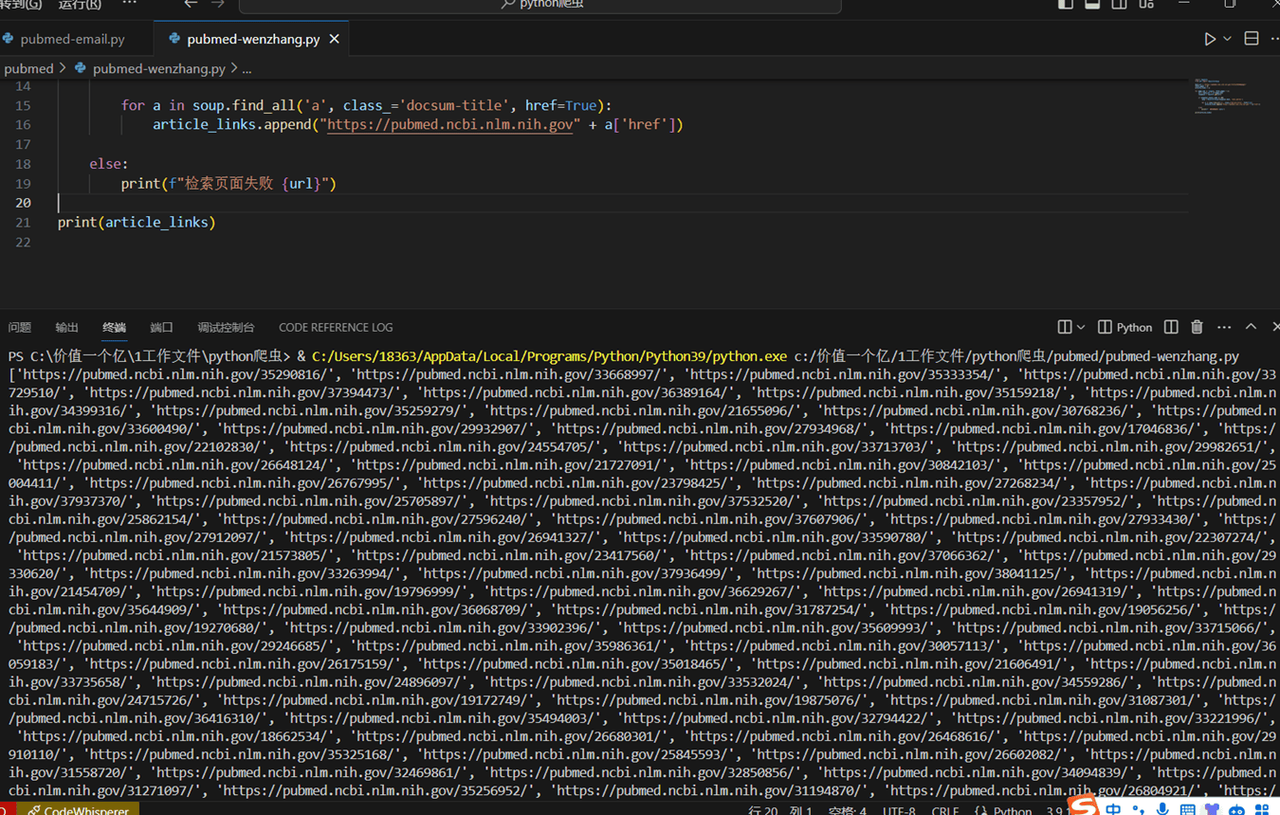Open the run options dropdown arrow

(1227, 39)
